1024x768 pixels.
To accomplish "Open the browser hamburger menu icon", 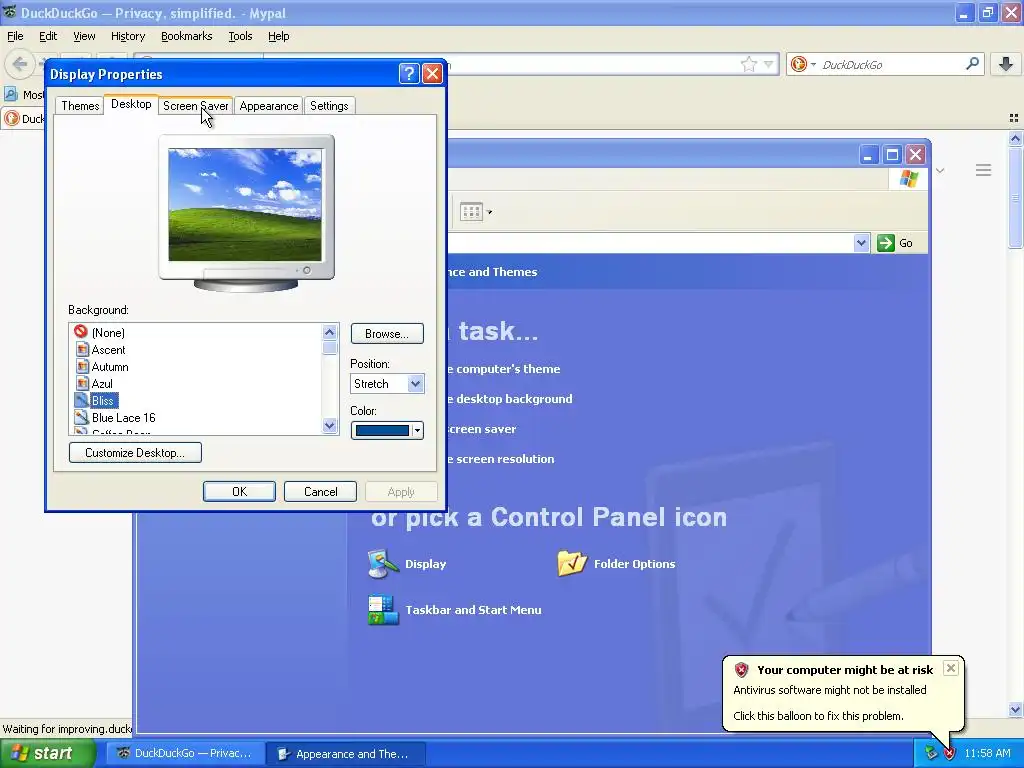I will click(984, 170).
